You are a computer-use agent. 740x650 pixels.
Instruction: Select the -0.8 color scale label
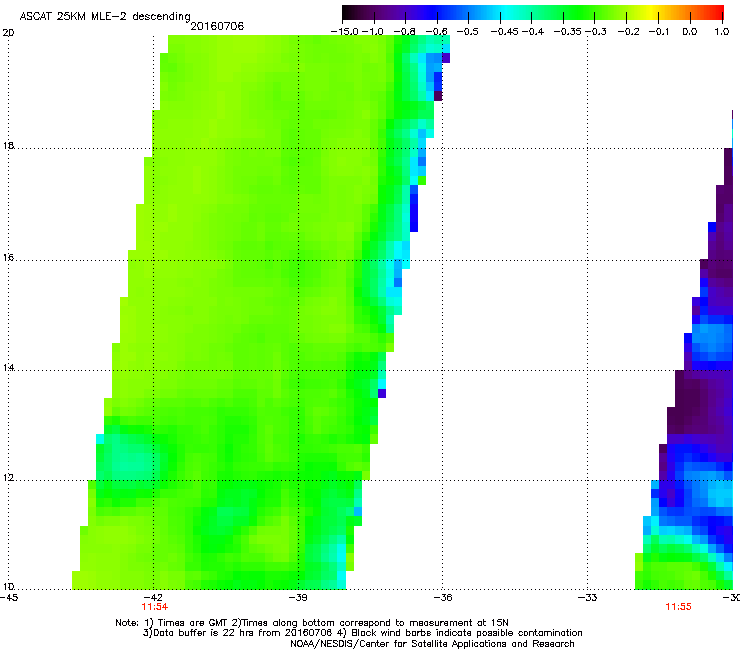[x=404, y=32]
